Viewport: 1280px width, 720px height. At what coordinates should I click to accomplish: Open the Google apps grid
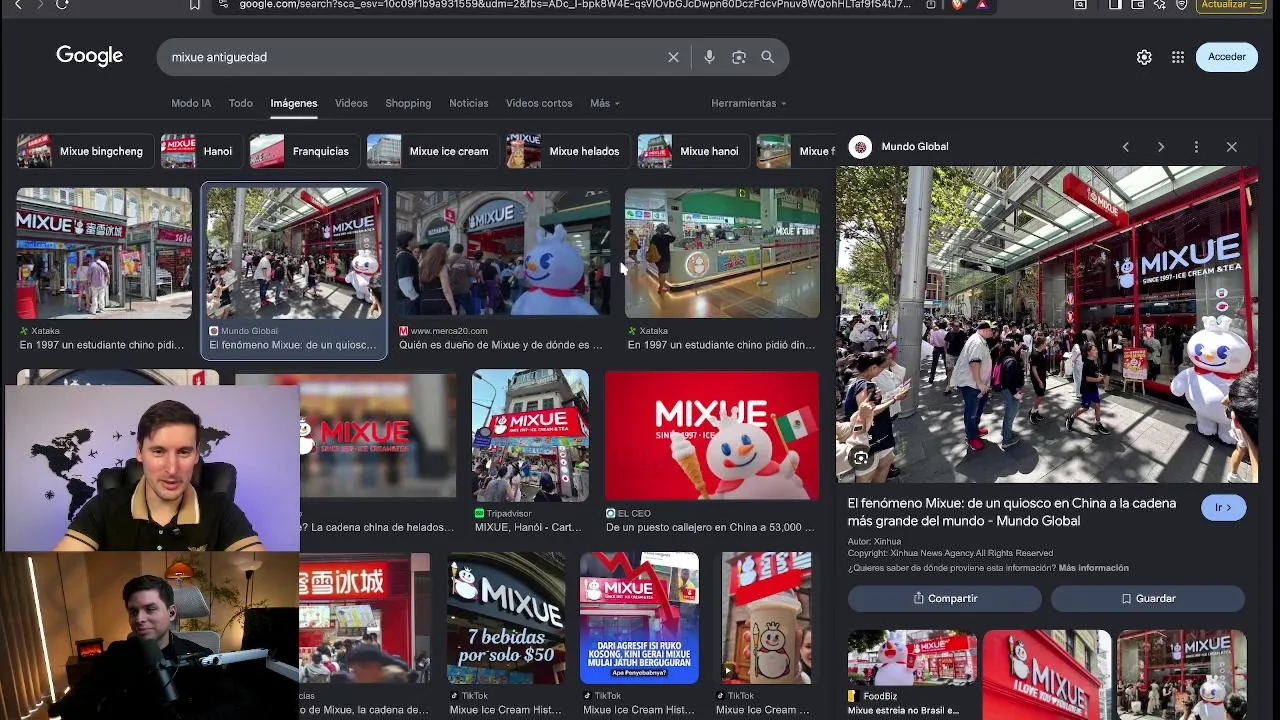tap(1178, 57)
